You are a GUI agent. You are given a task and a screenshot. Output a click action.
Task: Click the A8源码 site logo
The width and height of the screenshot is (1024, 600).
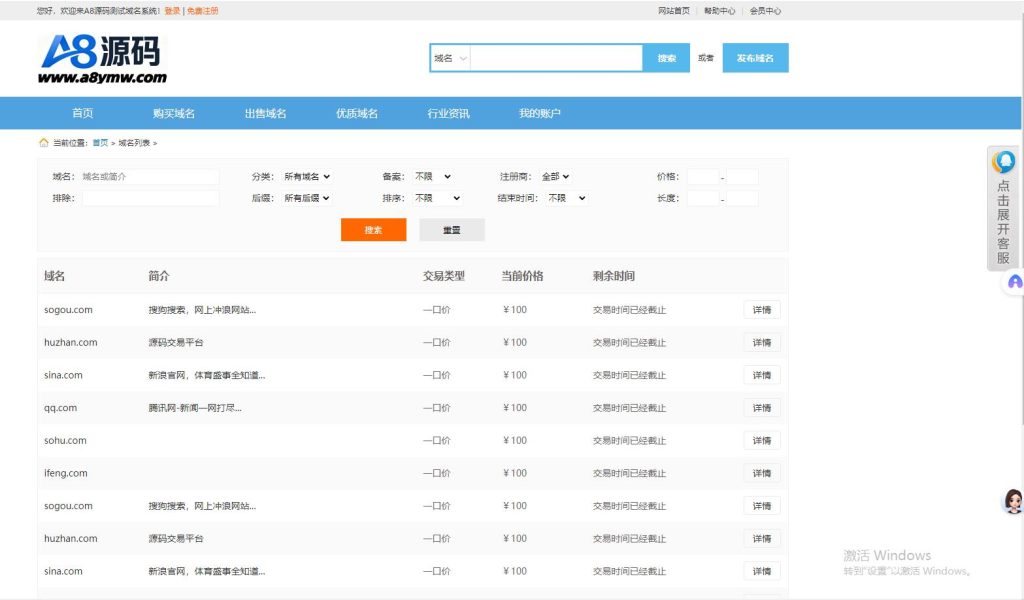point(102,59)
